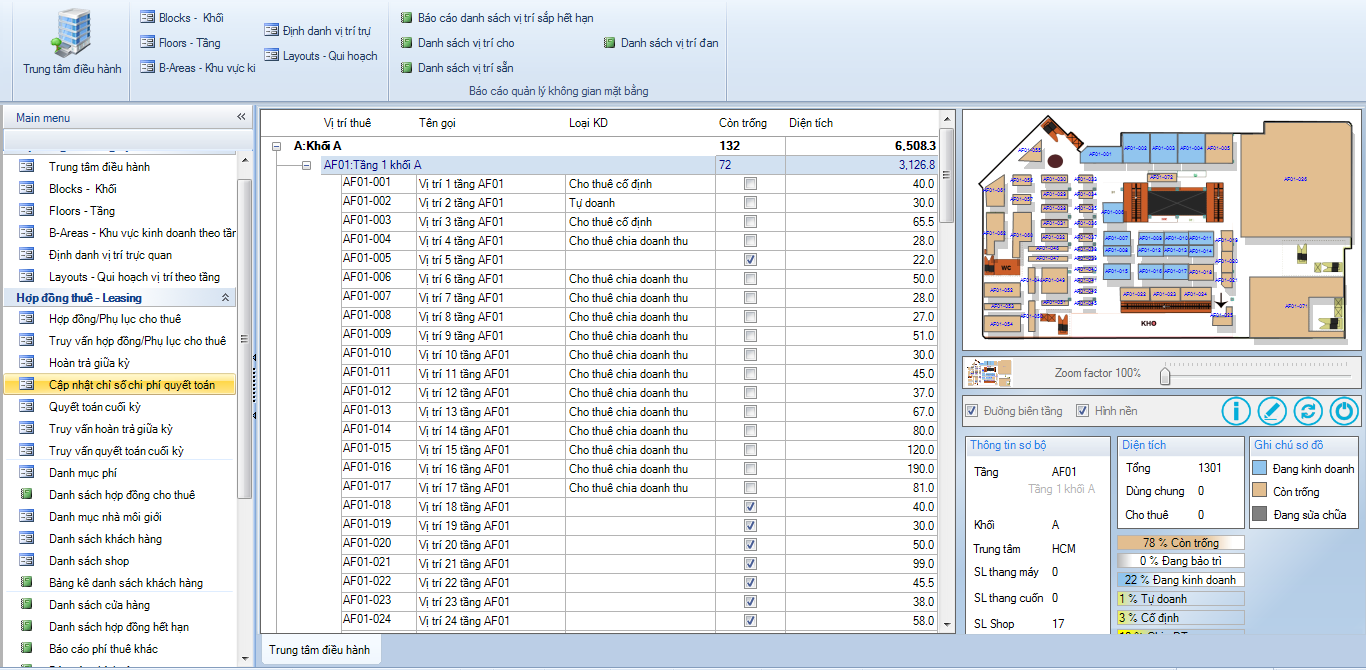Click the Đang kinh doanh blue legend swatch
This screenshot has width=1366, height=670.
[1259, 468]
